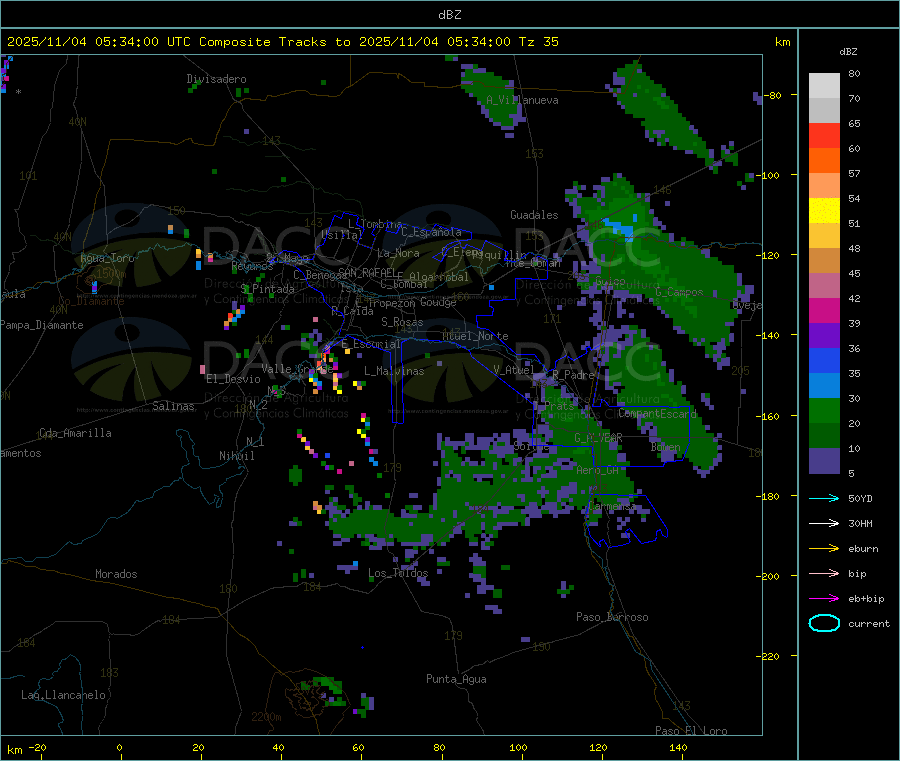Click the Atuel_Norte map label
The image size is (900, 761).
pos(475,336)
